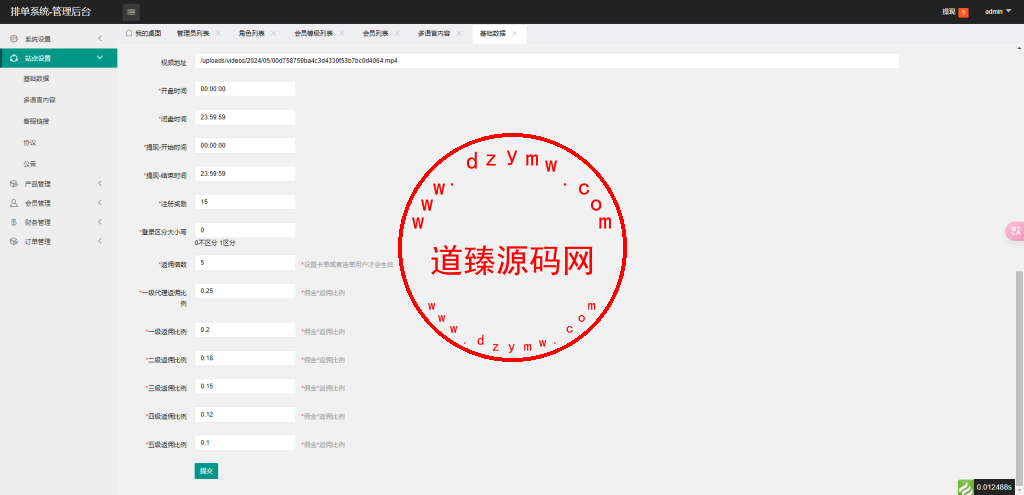Close the 管理员列表 tab
1024x495 pixels.
point(218,33)
